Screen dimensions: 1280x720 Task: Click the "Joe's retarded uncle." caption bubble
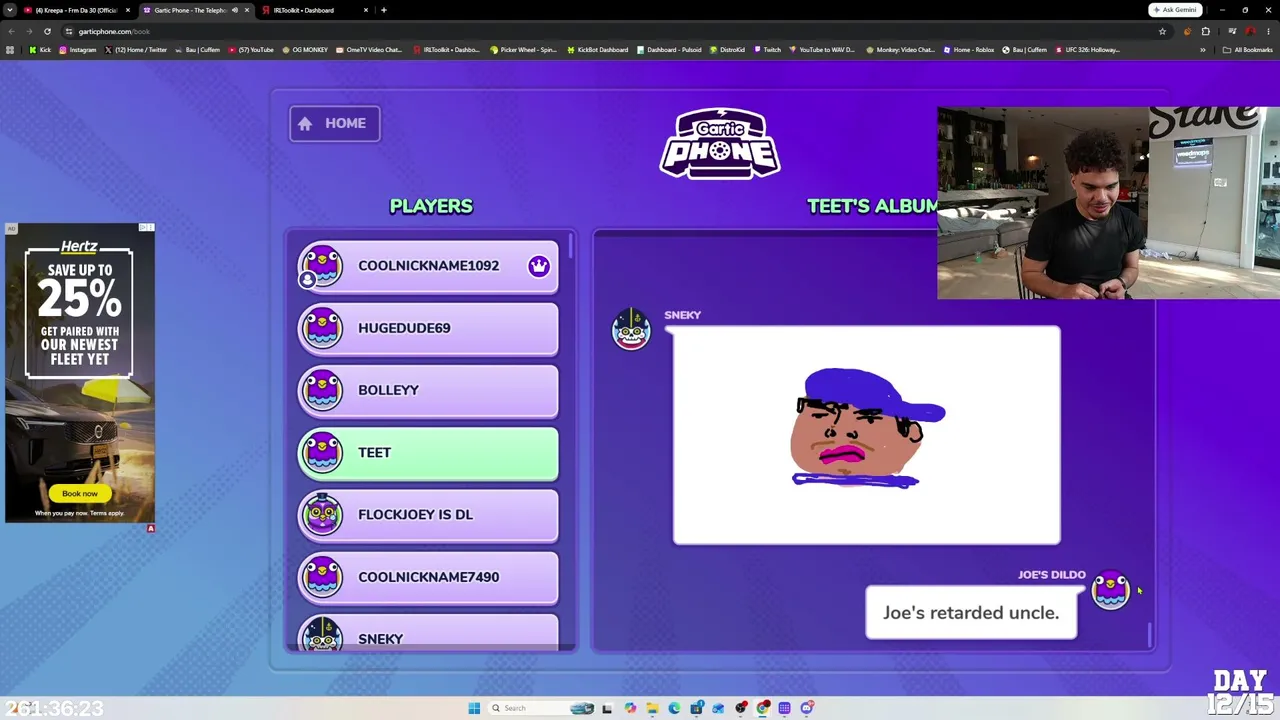click(971, 612)
